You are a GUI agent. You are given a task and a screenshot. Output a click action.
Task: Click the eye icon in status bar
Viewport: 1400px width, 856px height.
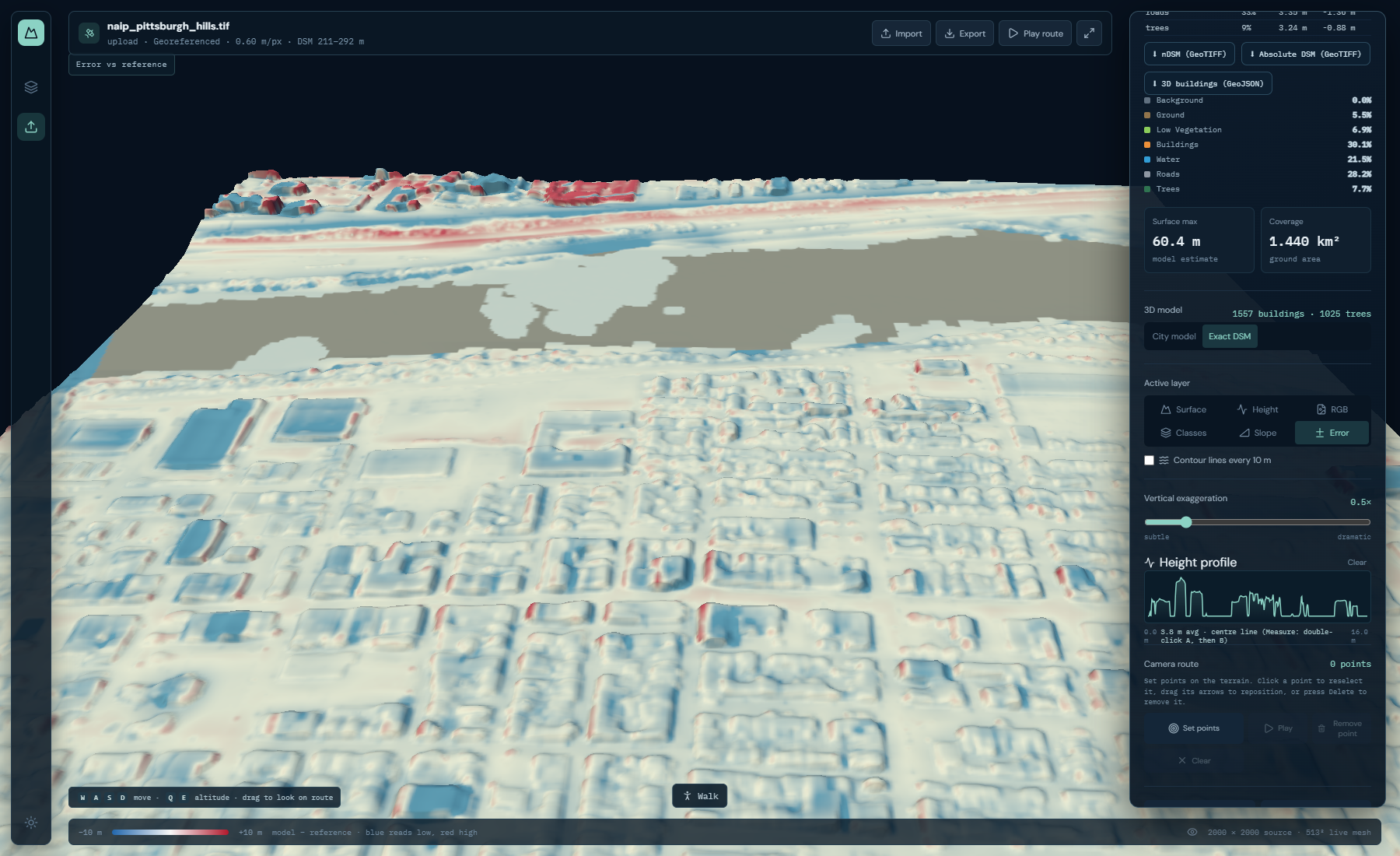[x=1192, y=832]
